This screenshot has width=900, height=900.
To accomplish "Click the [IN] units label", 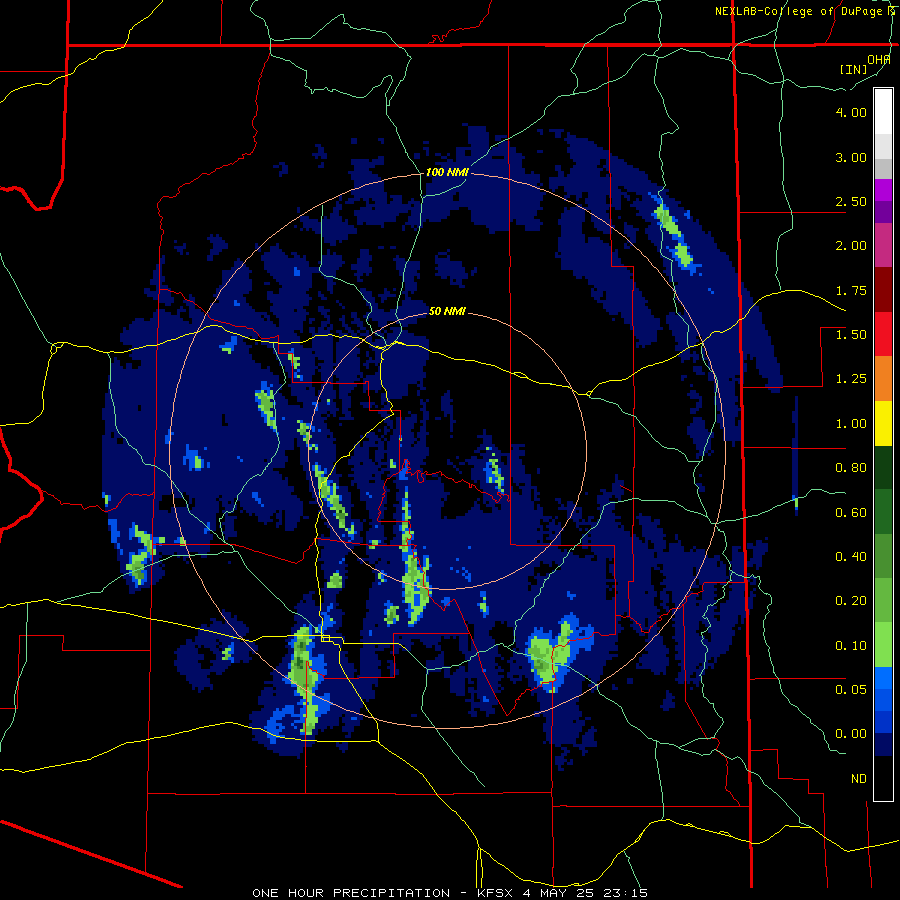I will (854, 69).
